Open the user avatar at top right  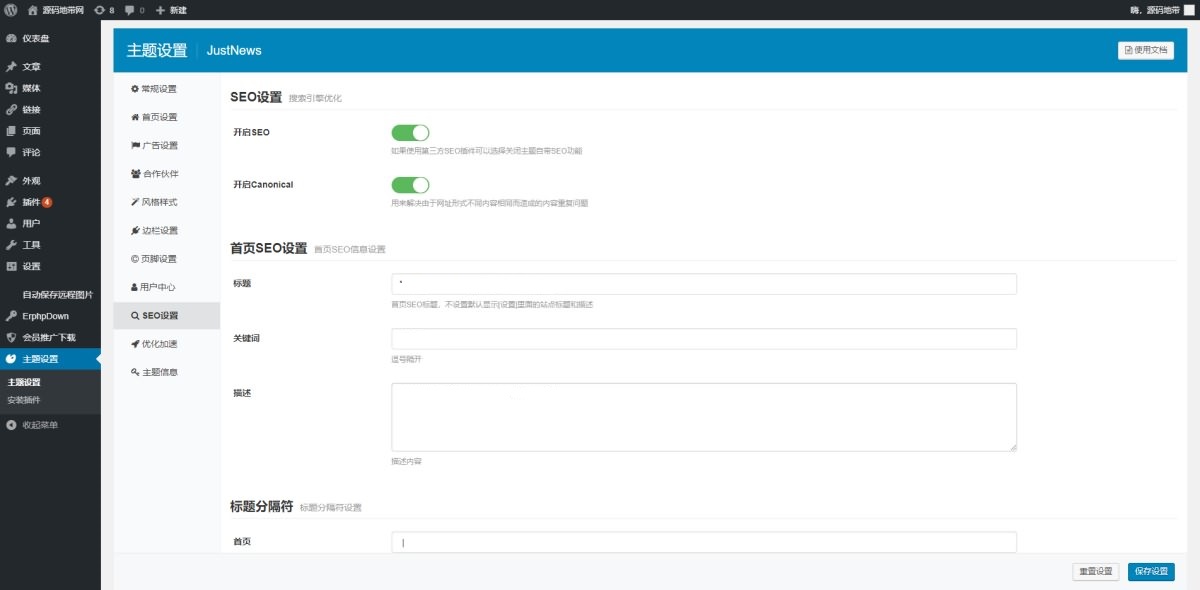(1189, 9)
